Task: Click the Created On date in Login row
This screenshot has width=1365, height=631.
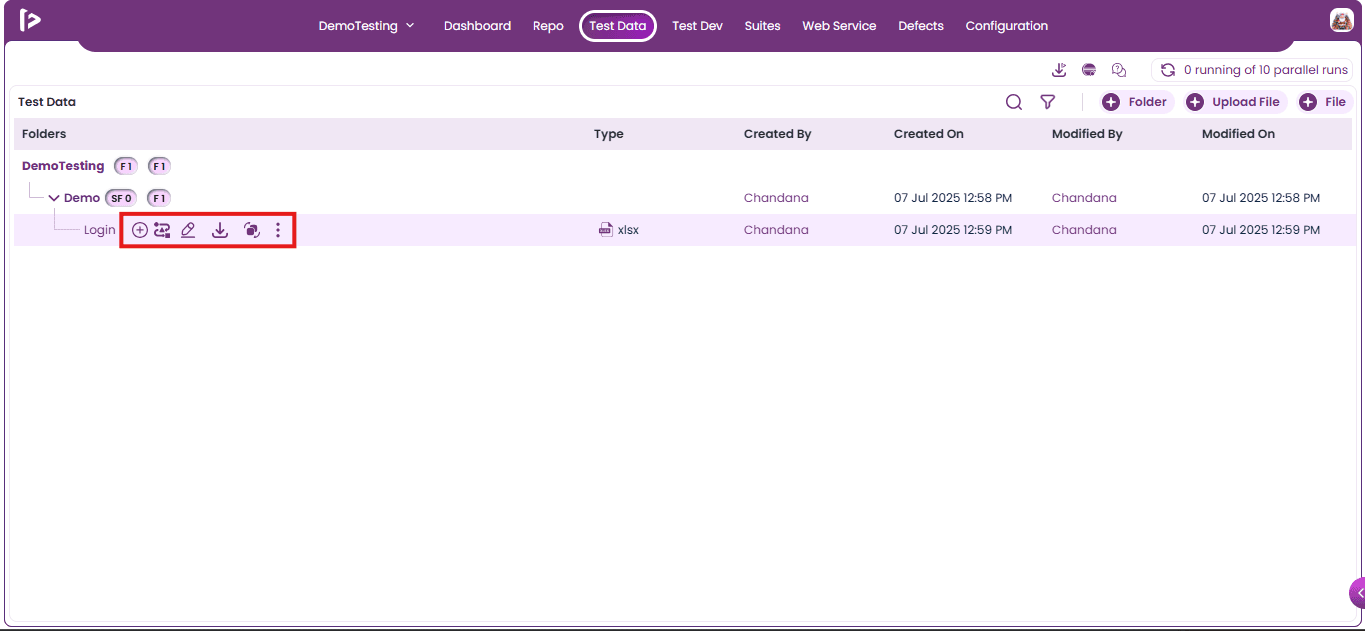Action: (953, 230)
